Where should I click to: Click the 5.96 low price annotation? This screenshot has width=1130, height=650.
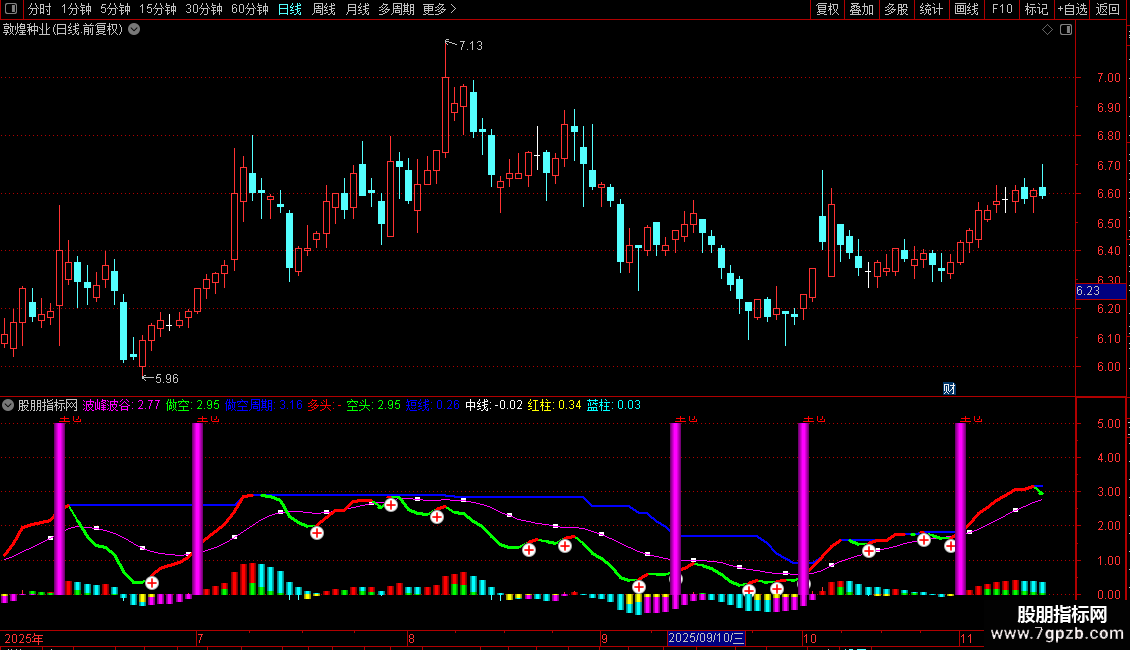click(x=166, y=378)
